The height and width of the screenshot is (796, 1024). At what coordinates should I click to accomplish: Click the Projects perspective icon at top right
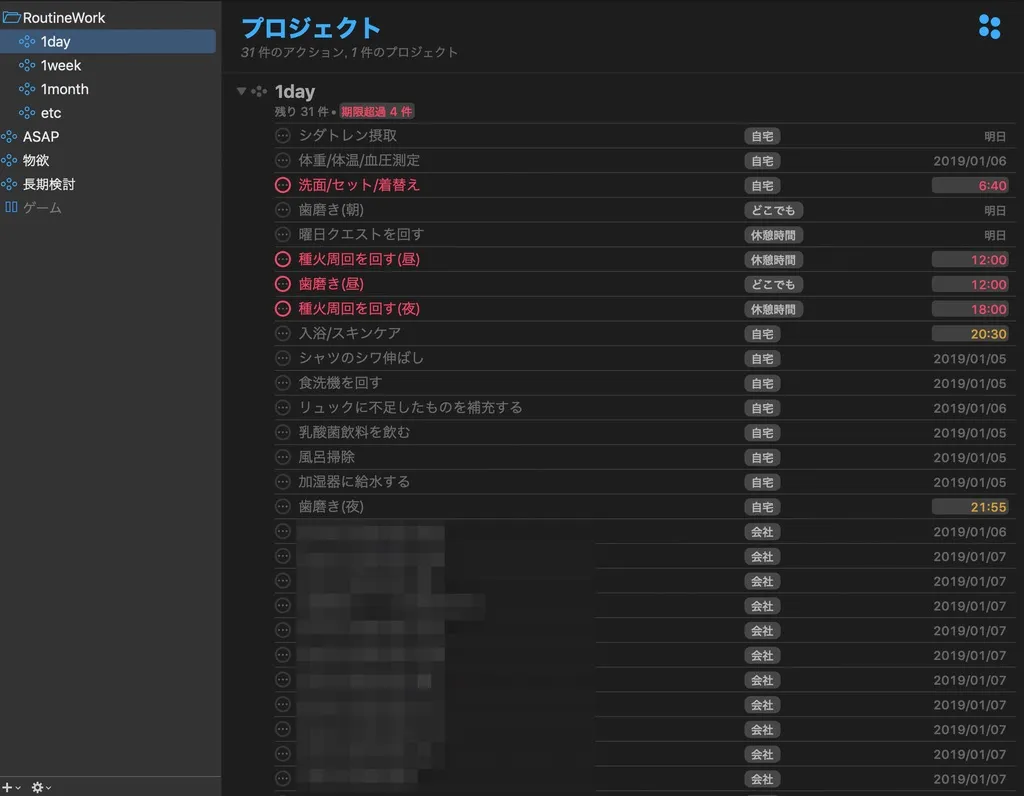click(989, 27)
